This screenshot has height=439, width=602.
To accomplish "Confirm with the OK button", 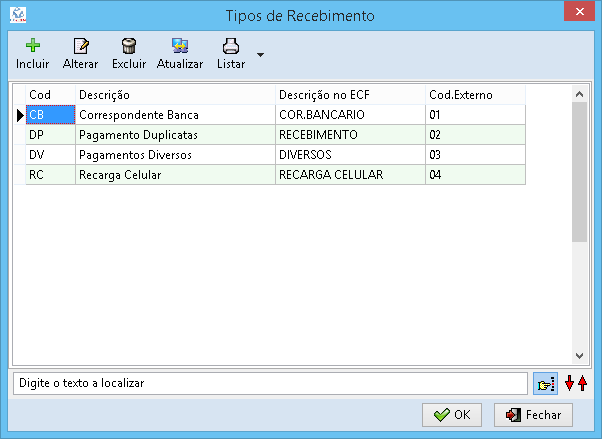I will [452, 415].
